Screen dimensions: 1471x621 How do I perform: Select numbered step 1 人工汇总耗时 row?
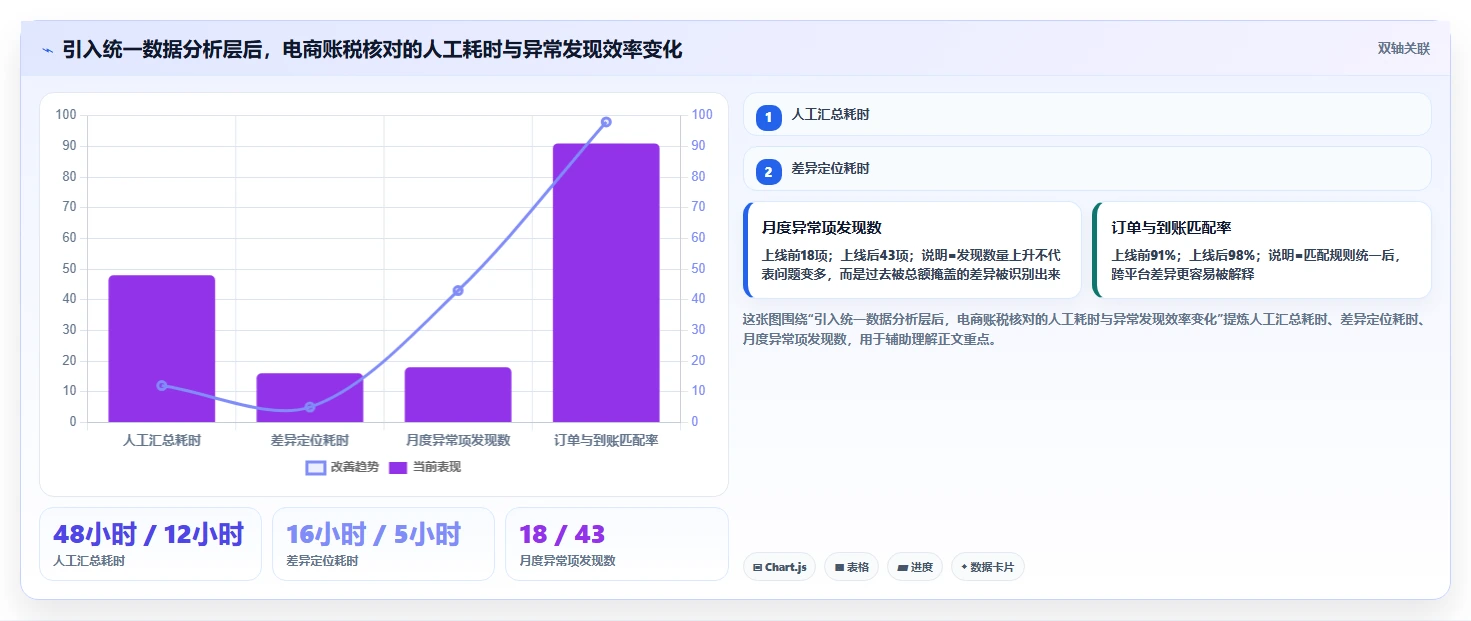click(1087, 114)
